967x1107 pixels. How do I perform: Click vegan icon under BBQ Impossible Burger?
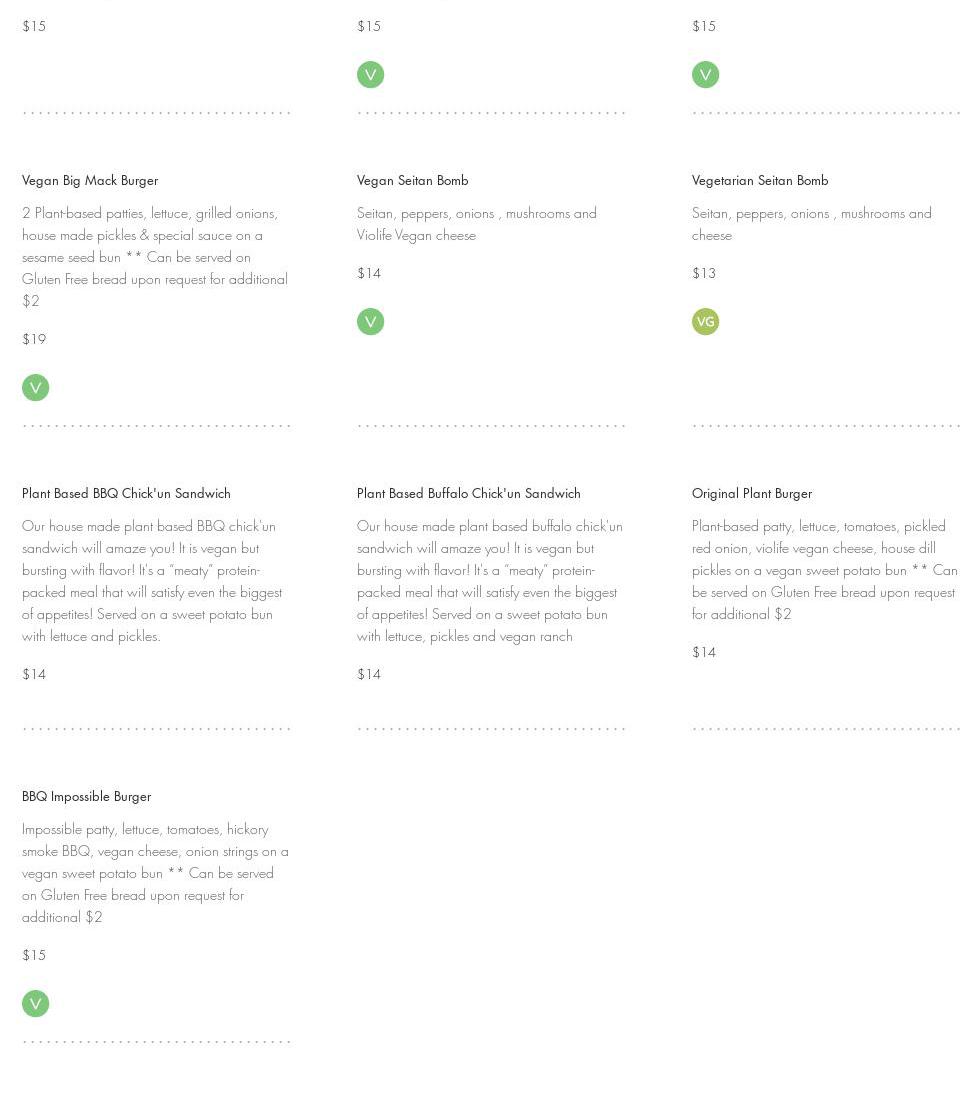[x=36, y=1003]
